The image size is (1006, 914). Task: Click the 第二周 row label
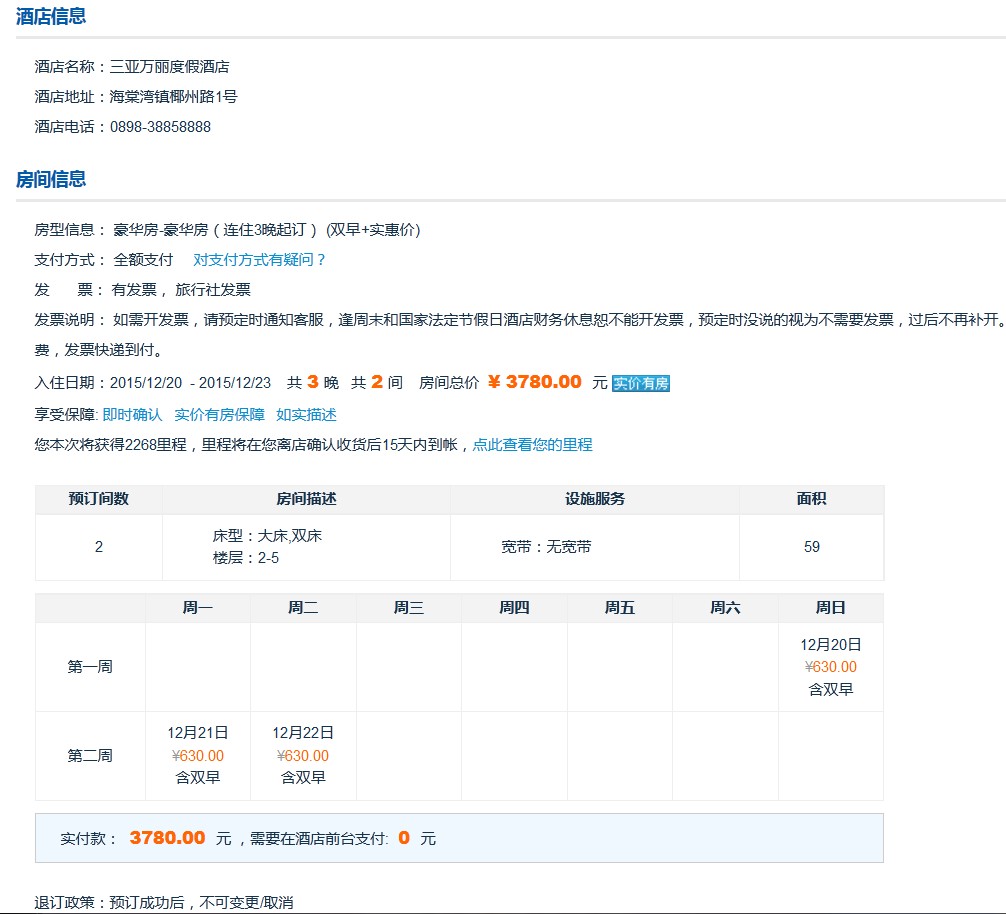[x=90, y=756]
